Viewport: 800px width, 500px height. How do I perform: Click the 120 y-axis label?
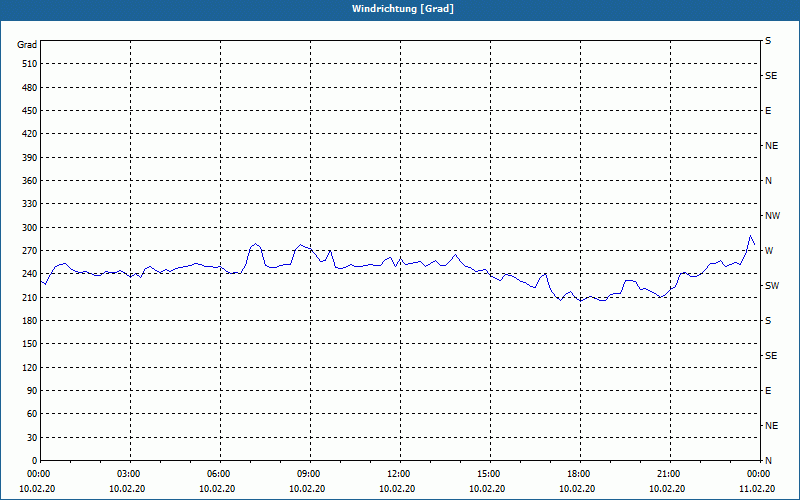click(x=29, y=367)
